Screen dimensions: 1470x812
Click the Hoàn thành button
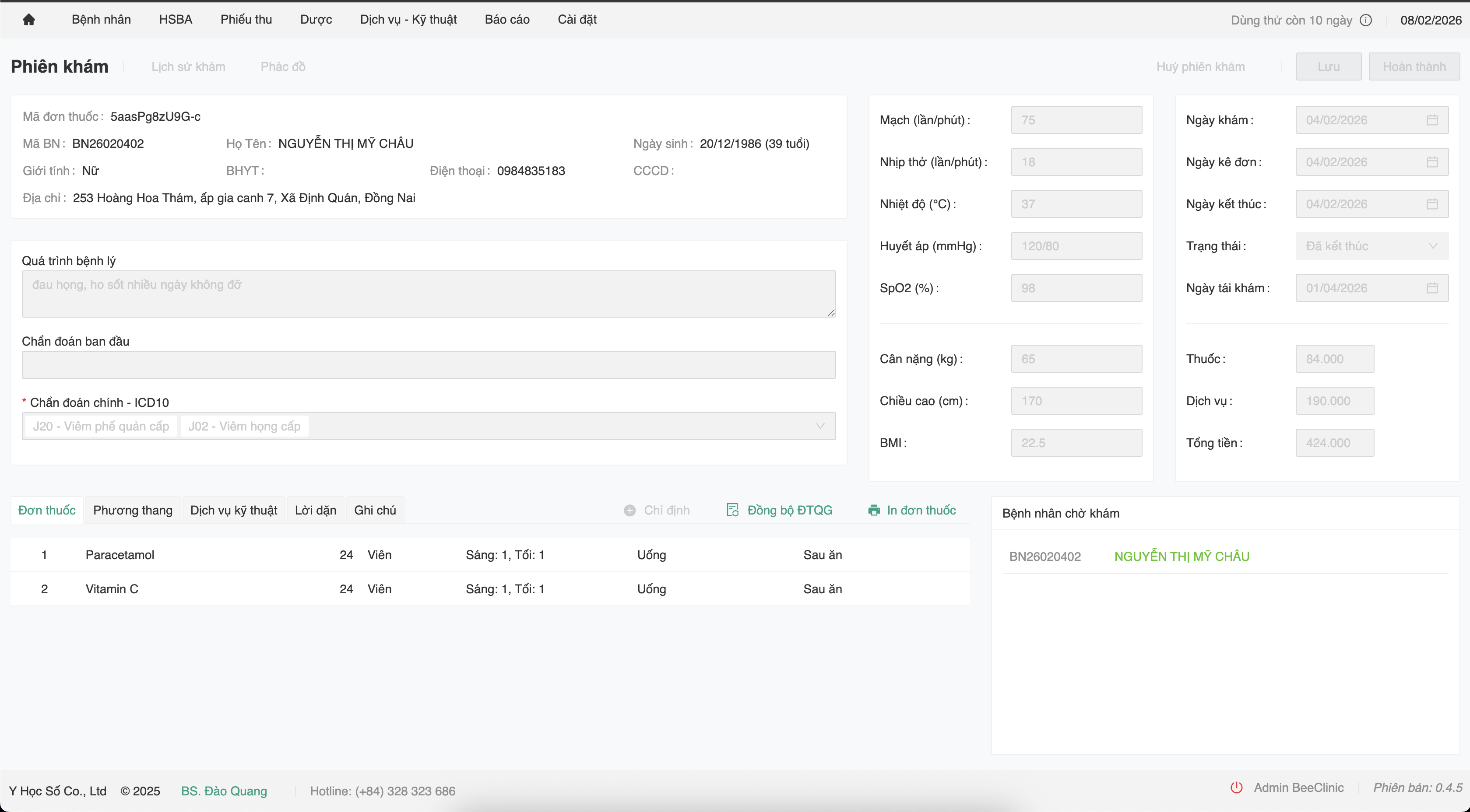click(x=1414, y=66)
